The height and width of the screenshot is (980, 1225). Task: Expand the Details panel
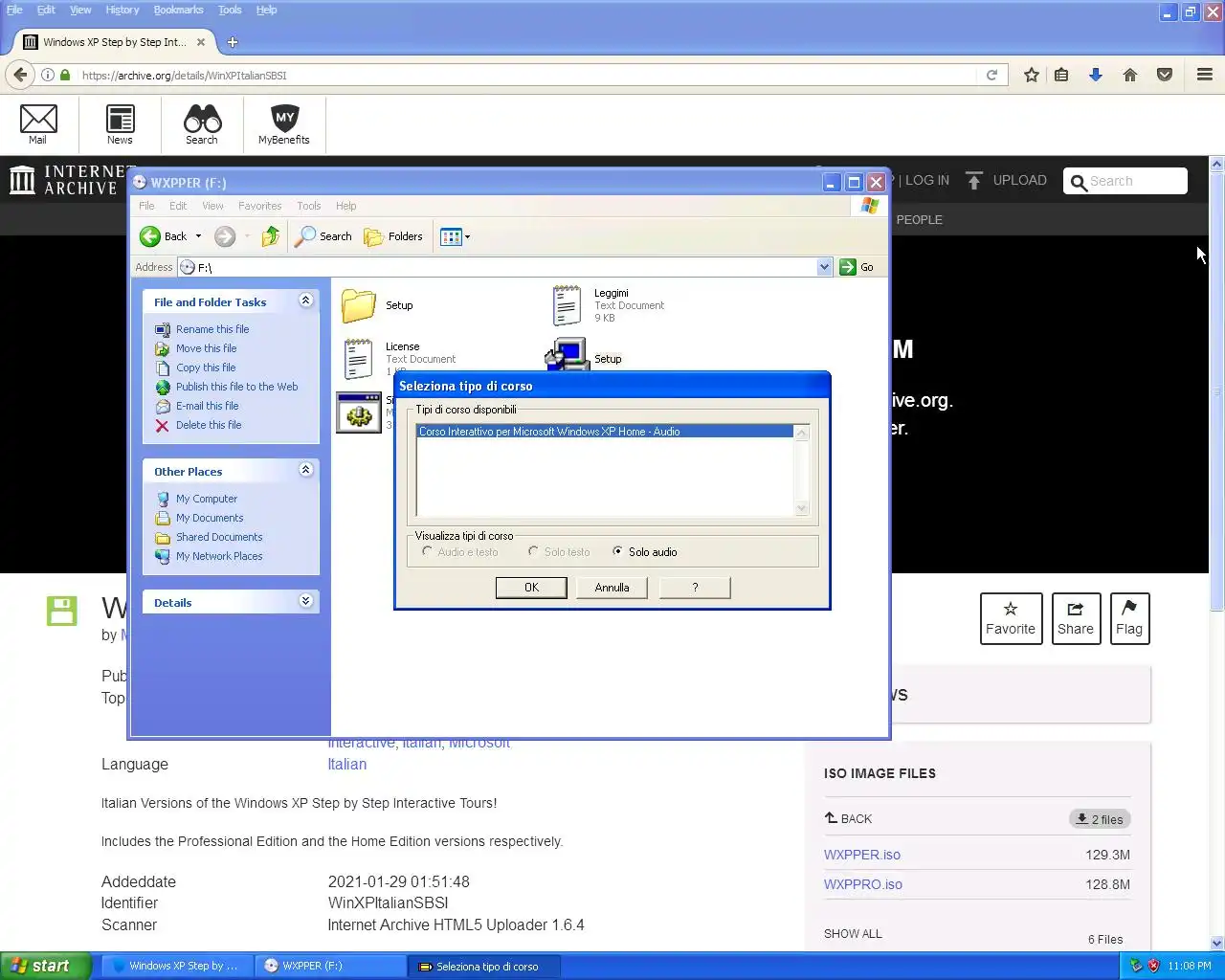(305, 601)
